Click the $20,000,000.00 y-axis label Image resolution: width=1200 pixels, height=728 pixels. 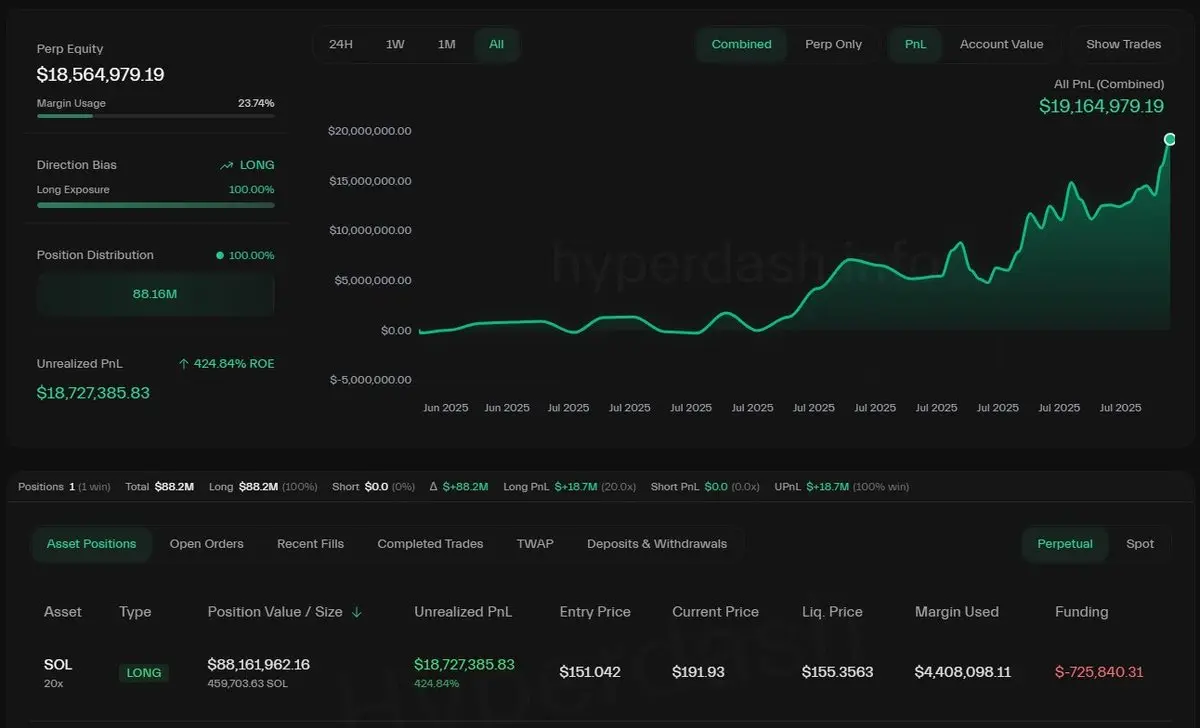coord(370,131)
